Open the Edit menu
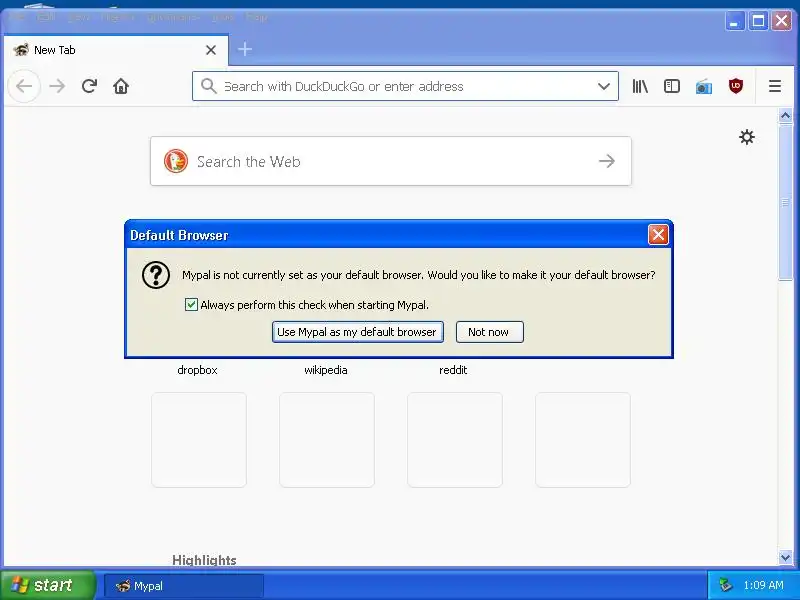The height and width of the screenshot is (600, 800). (46, 17)
